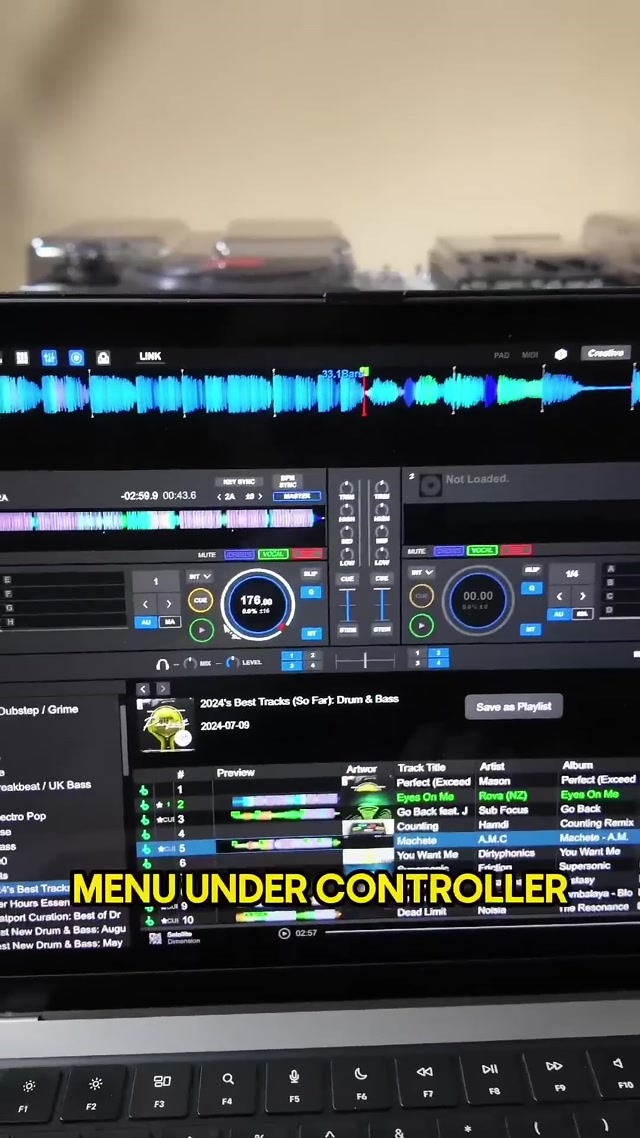Image resolution: width=640 pixels, height=1138 pixels.
Task: Click the play icon in preview player
Action: coord(284,933)
